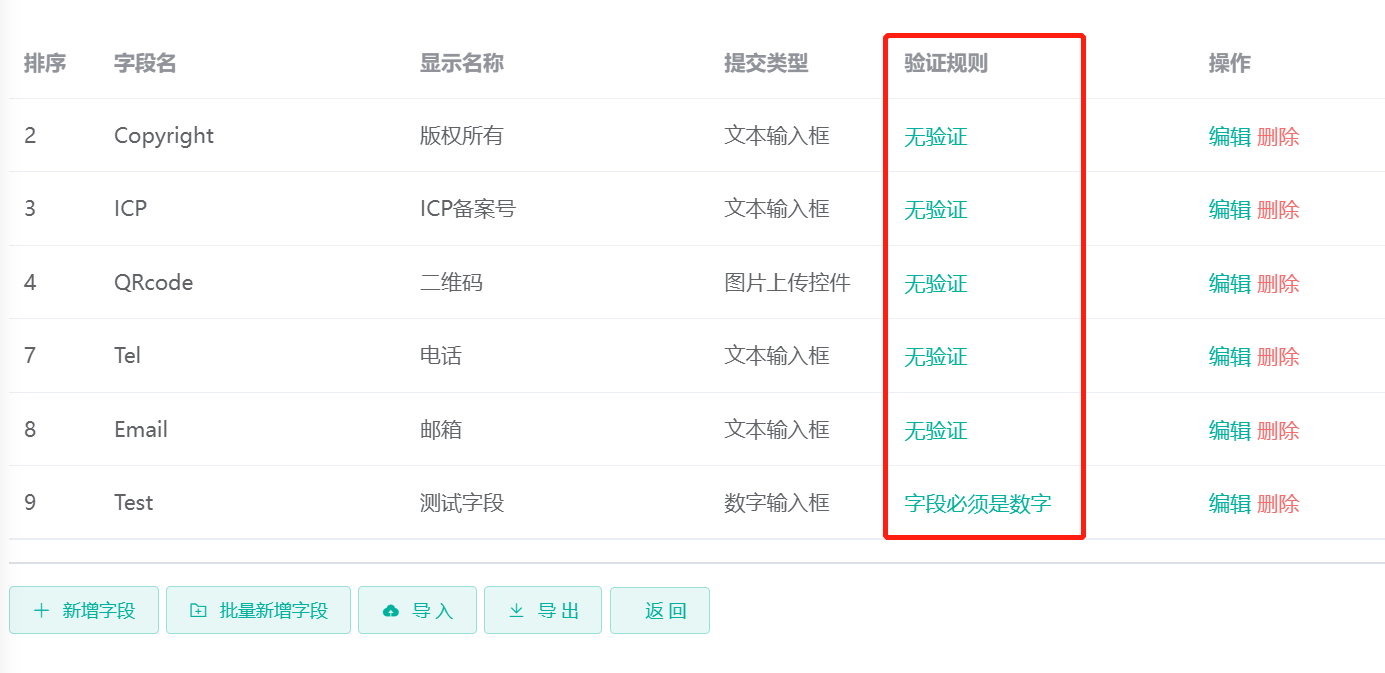Click the download icon on 导出 button
Viewport: 1385px width, 673px height.
point(518,610)
